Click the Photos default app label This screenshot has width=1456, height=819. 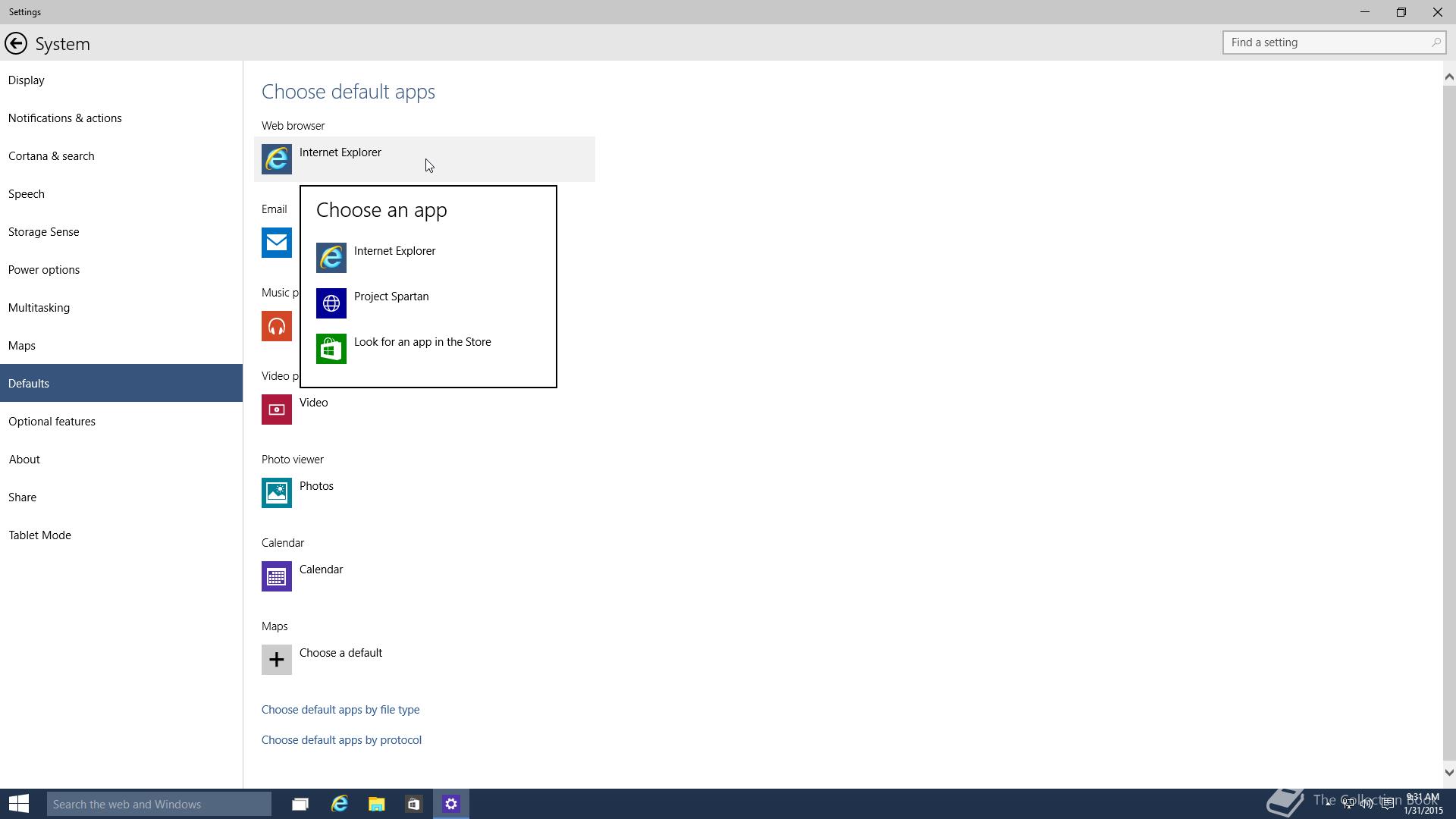coord(316,486)
